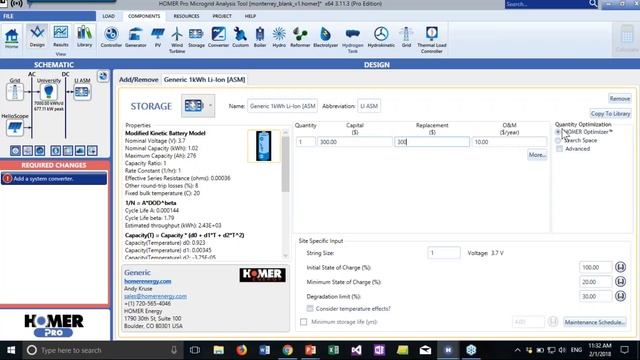Add a Hydrokinetic component
The image size is (640, 360).
point(381,38)
